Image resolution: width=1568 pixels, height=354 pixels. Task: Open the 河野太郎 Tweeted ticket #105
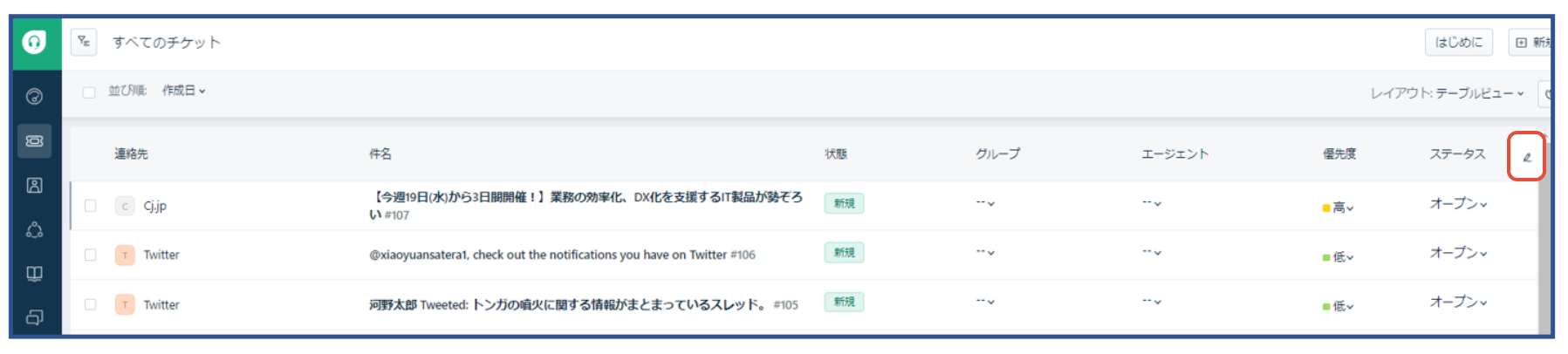tap(583, 304)
